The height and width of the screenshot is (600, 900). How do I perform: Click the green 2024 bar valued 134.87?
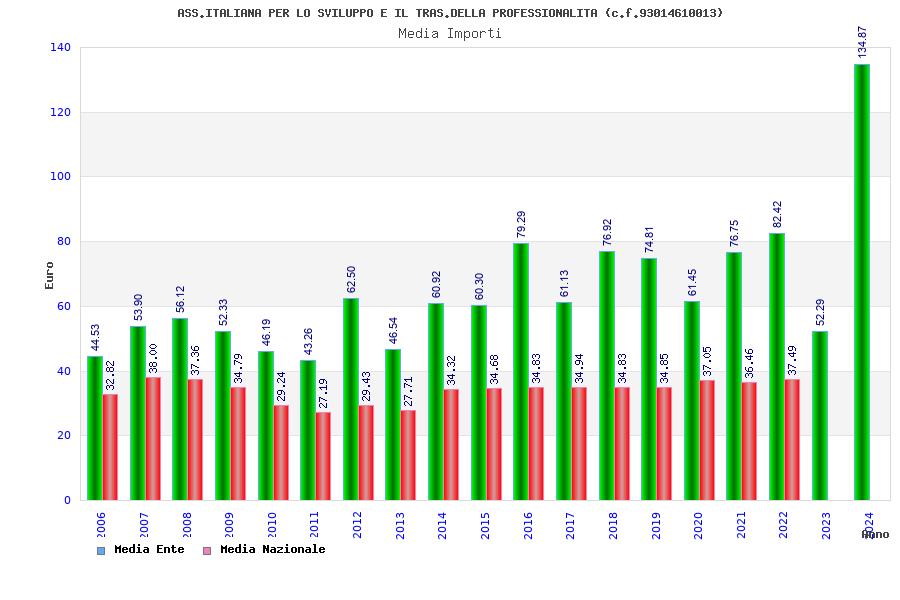(862, 282)
